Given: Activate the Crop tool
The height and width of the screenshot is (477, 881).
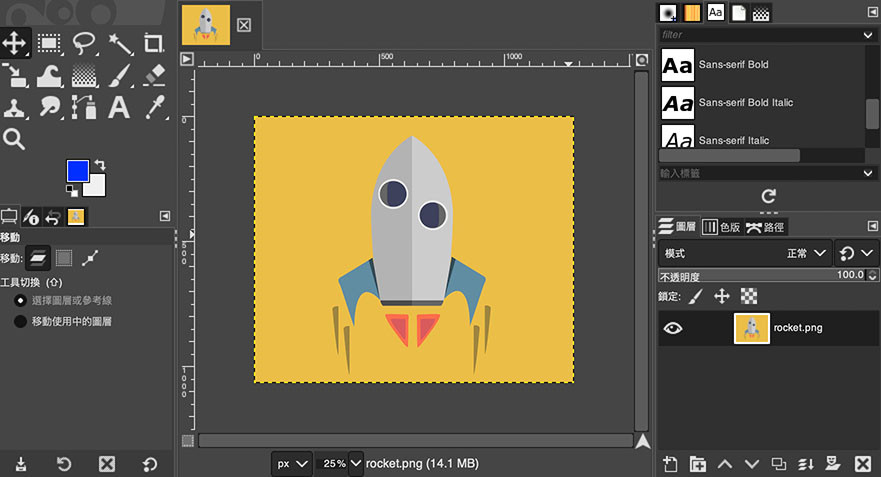Looking at the screenshot, I should pyautogui.click(x=153, y=43).
